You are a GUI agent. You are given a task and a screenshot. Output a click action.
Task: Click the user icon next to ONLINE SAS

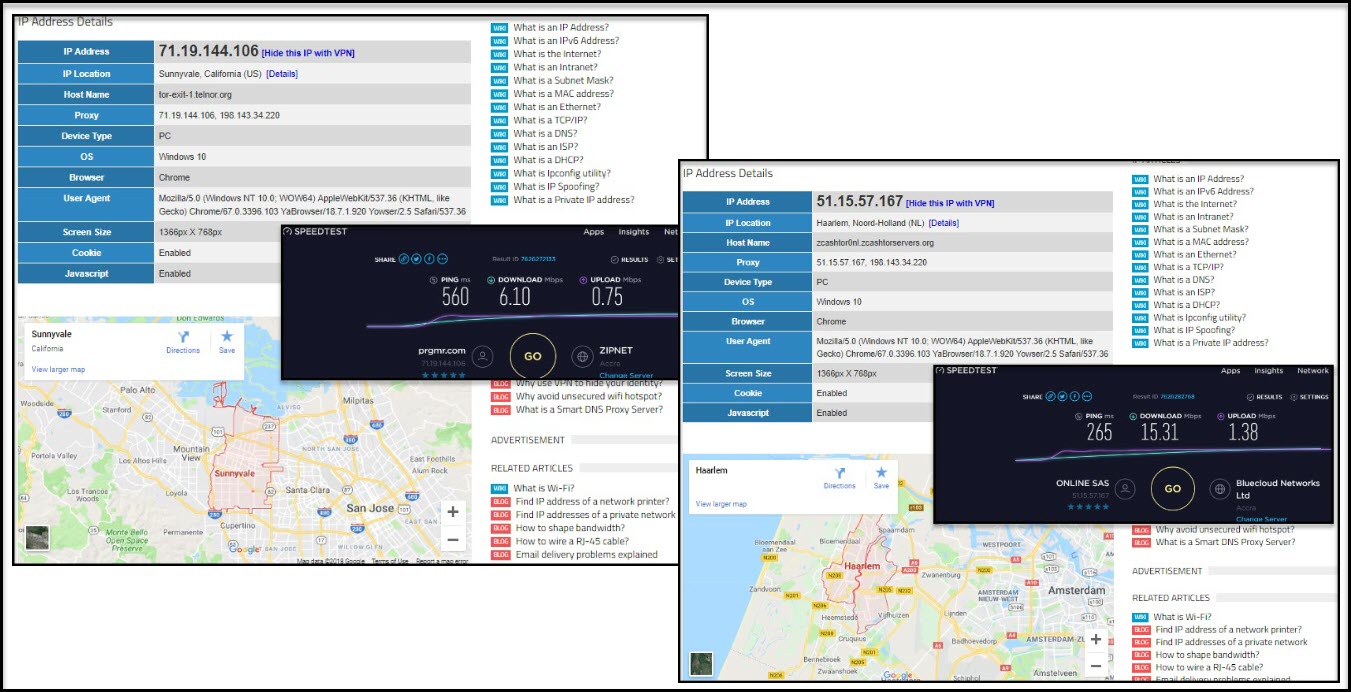point(1126,489)
